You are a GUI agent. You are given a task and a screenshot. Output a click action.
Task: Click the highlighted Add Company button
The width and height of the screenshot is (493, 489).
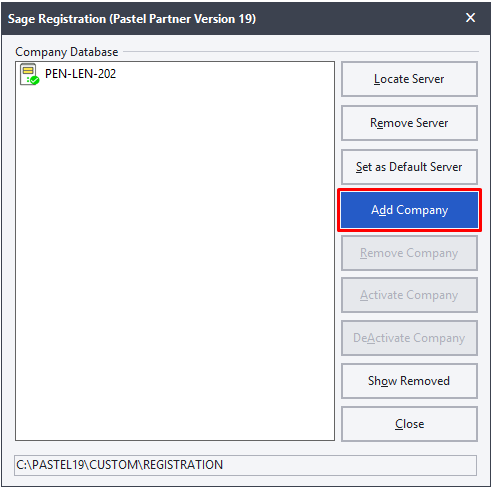[409, 210]
